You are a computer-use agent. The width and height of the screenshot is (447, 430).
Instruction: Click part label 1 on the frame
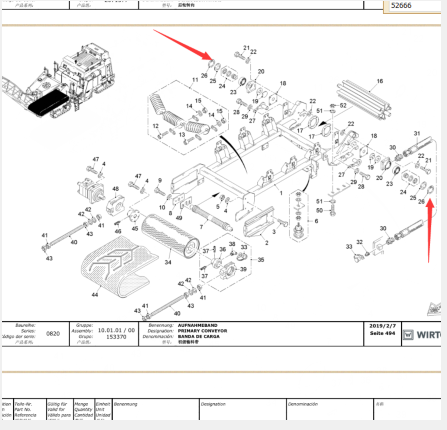pyautogui.click(x=281, y=193)
